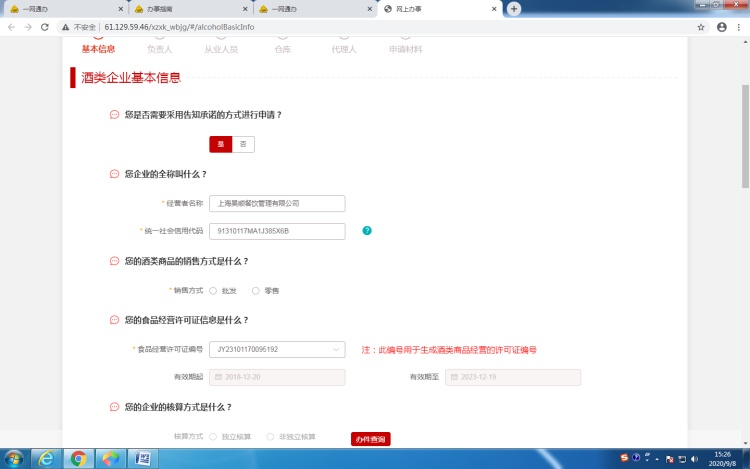Choose 是 for the 告知承诺 option

pos(221,144)
